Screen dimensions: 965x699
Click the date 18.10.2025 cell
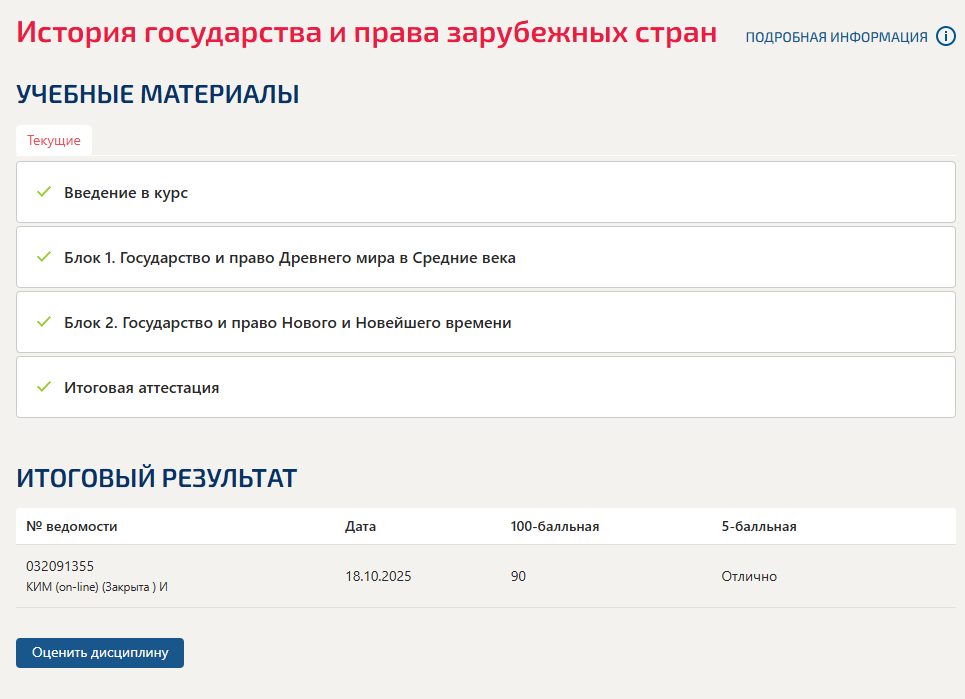point(378,577)
